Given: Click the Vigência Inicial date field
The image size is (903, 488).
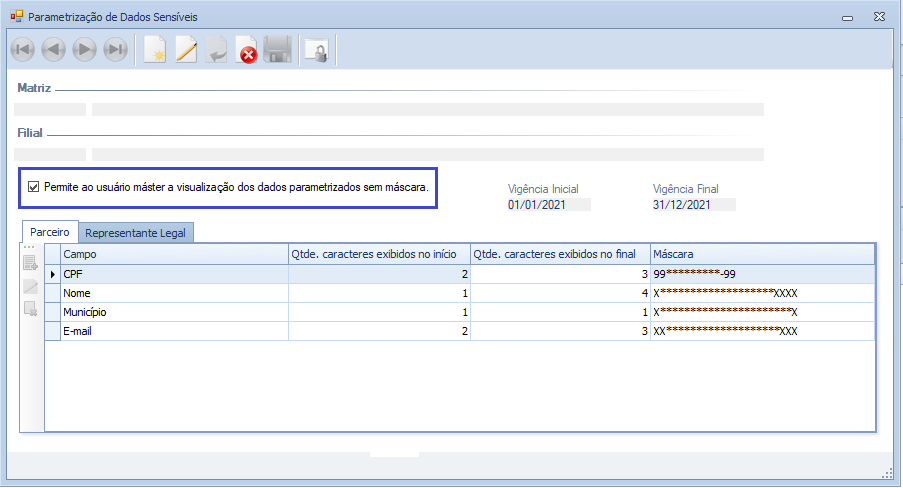Looking at the screenshot, I should coord(548,205).
